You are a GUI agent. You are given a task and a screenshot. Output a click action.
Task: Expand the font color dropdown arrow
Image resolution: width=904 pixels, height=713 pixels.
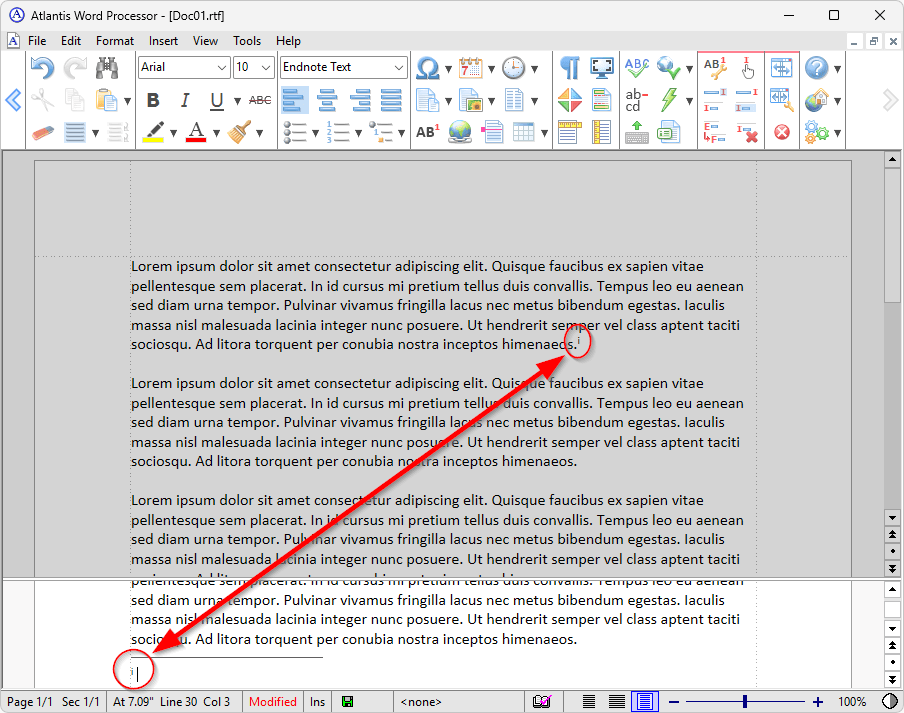click(216, 133)
